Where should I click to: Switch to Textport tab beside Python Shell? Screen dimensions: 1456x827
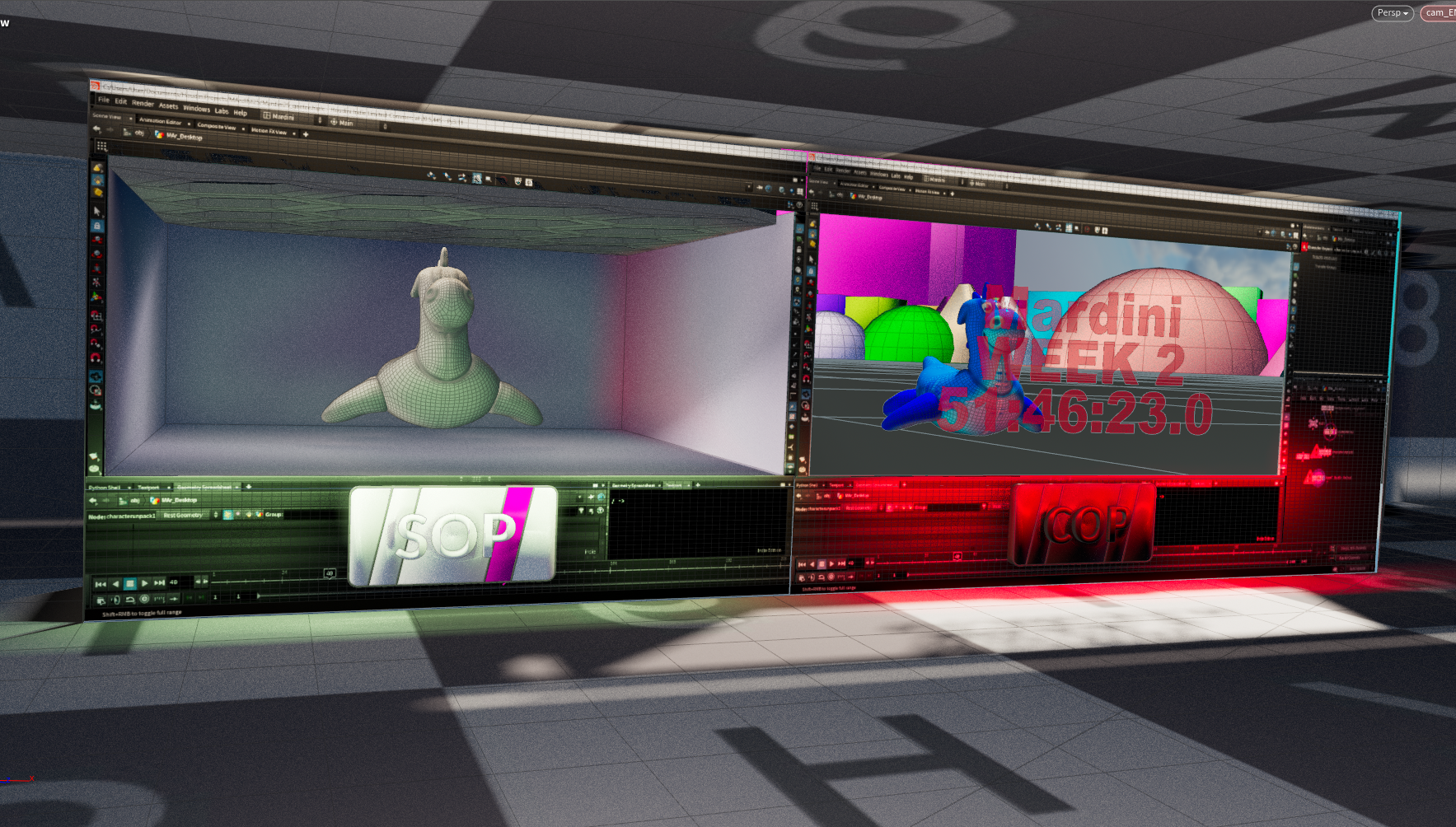(x=149, y=488)
